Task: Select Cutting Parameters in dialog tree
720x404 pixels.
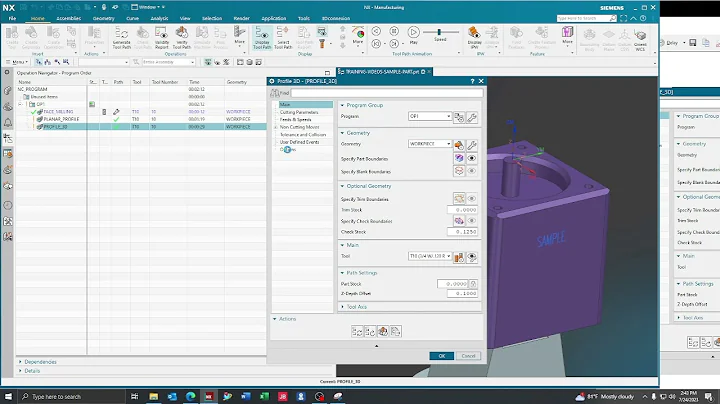Action: (x=299, y=112)
